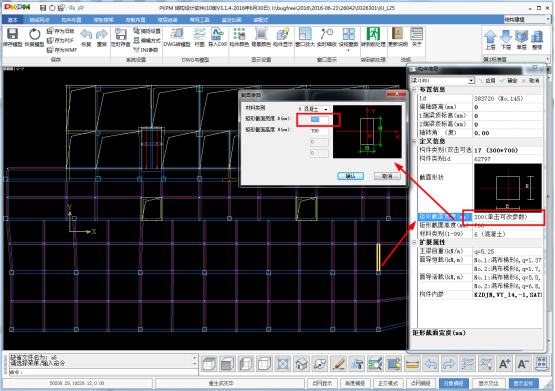
Task: Click the house-shaped view icon in bottom toolbar
Action: pos(301,363)
